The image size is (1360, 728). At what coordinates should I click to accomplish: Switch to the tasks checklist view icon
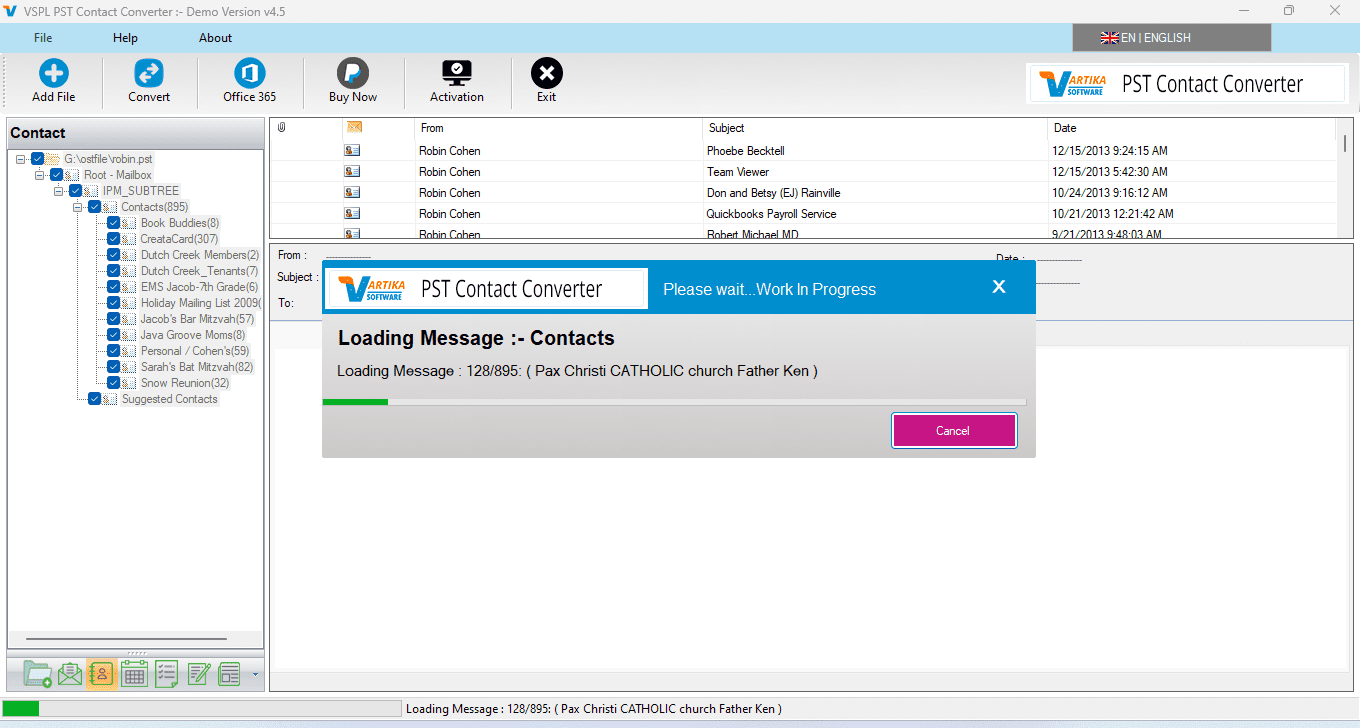pyautogui.click(x=166, y=675)
